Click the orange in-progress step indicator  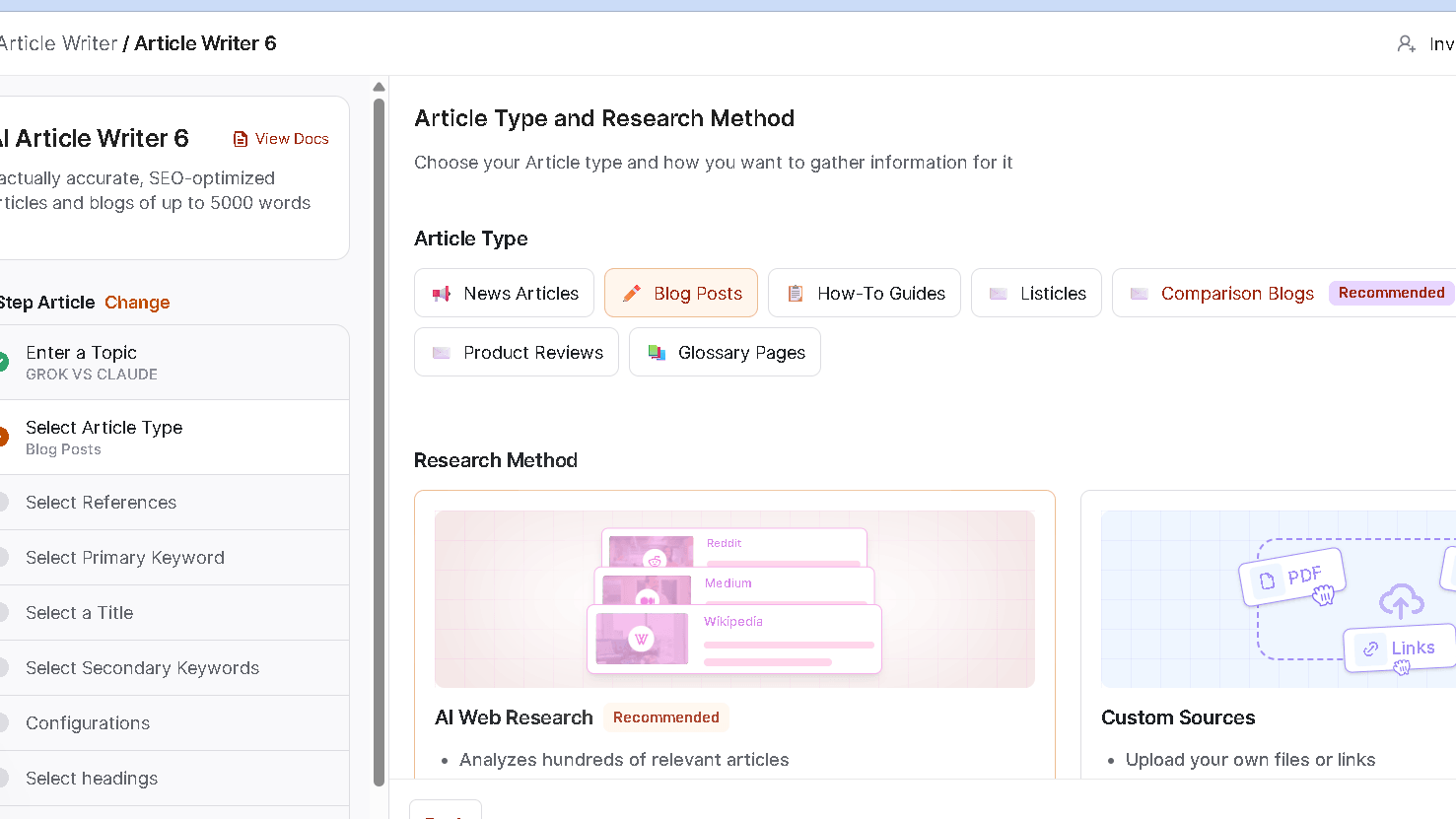click(3, 437)
